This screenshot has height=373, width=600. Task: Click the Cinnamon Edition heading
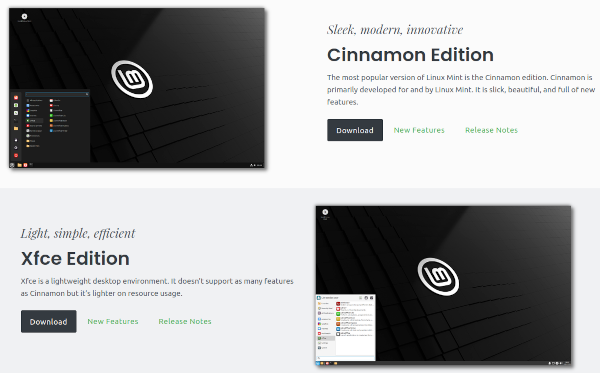(410, 55)
